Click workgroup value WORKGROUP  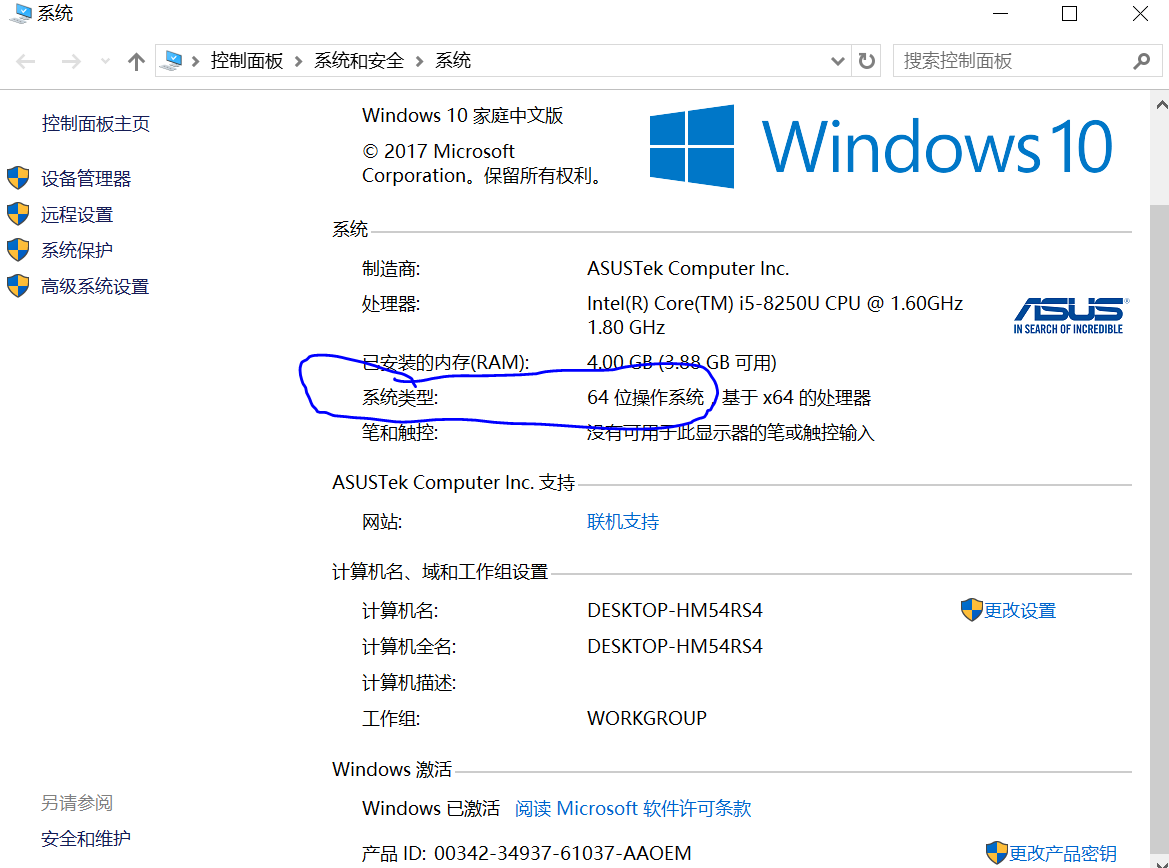click(x=646, y=718)
